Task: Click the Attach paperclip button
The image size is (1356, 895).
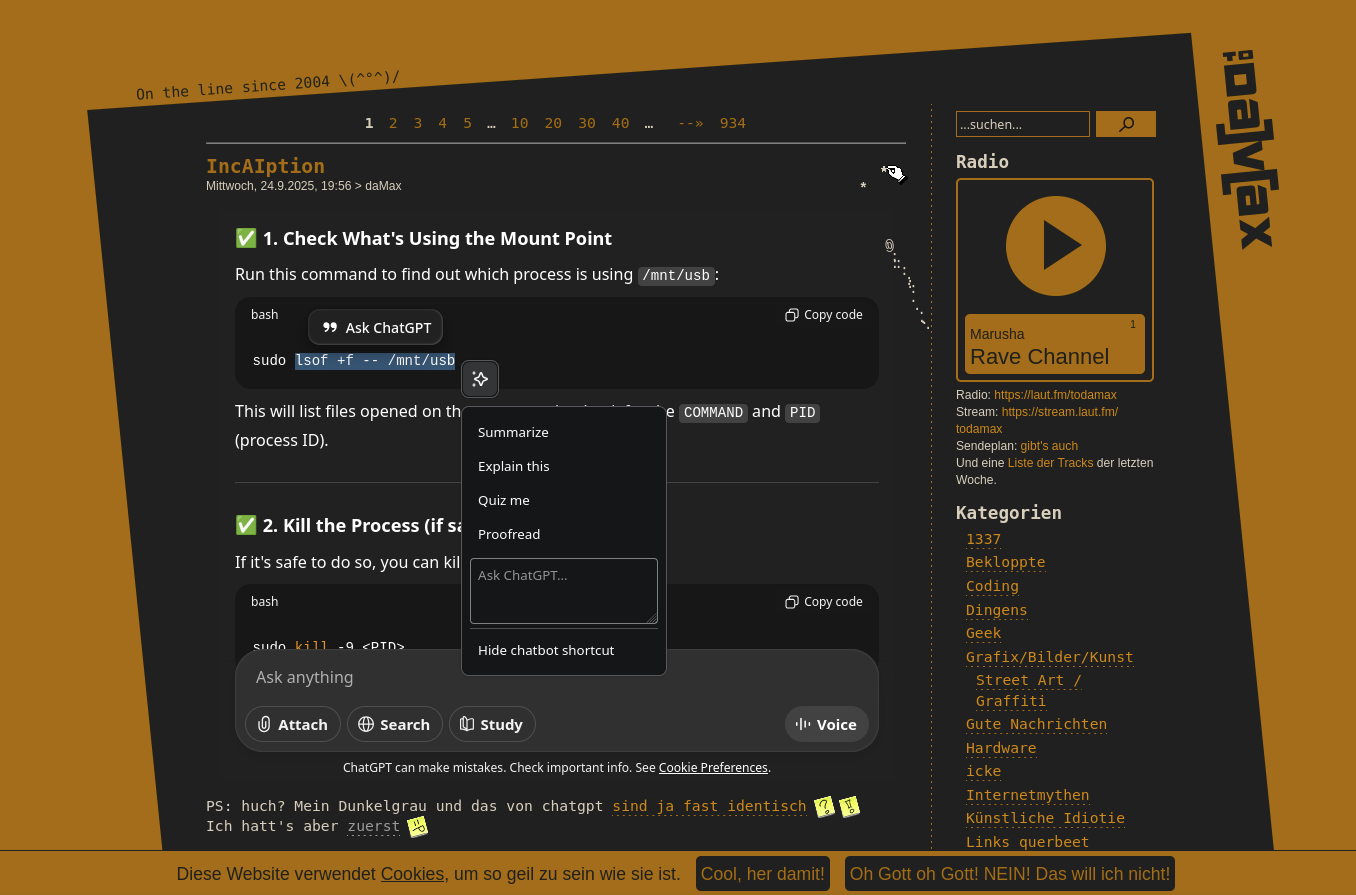Action: click(x=293, y=724)
